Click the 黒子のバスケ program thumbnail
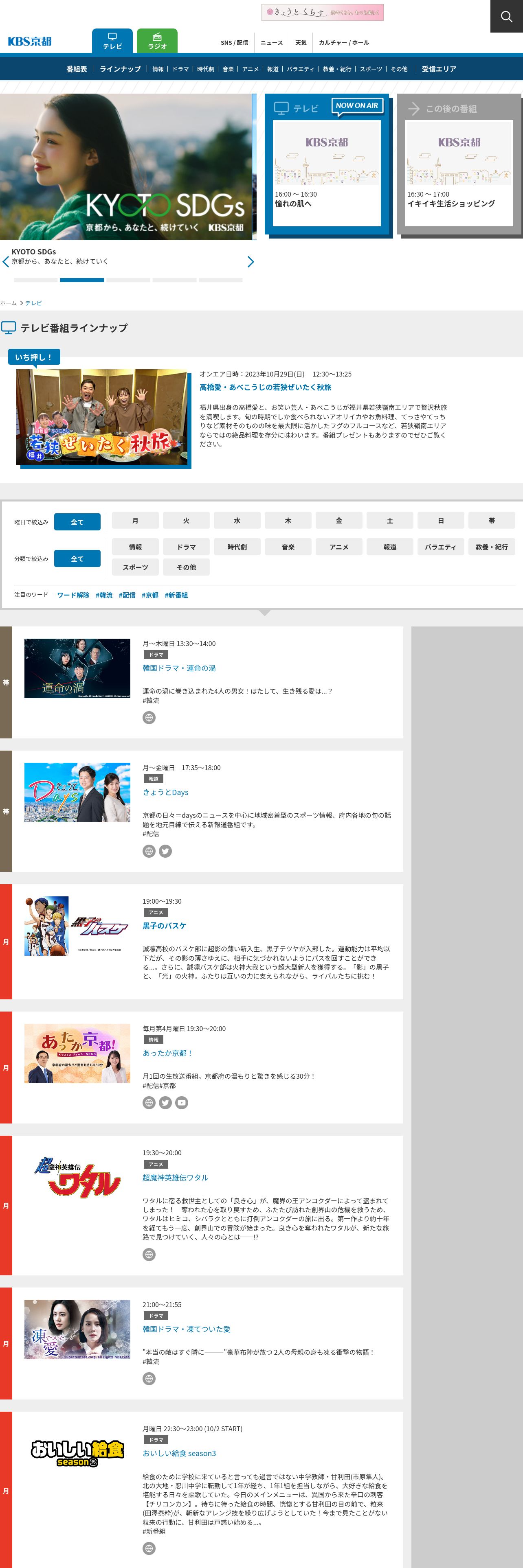Image resolution: width=523 pixels, height=1568 pixels. 77,926
